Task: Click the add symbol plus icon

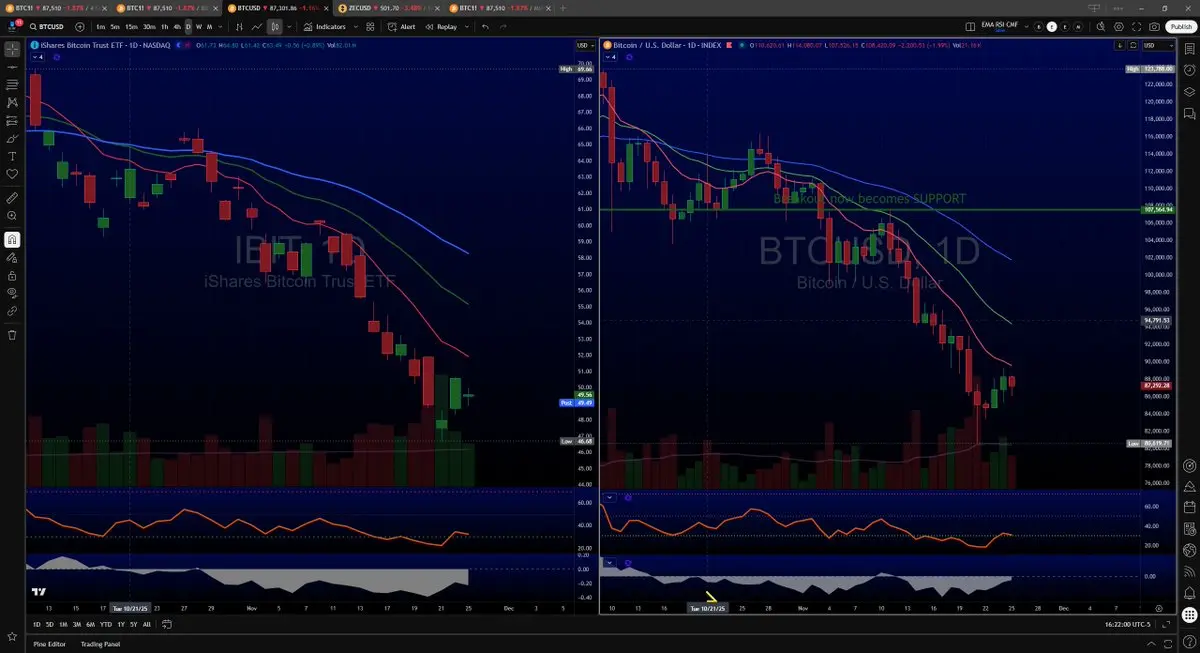Action: (80, 26)
